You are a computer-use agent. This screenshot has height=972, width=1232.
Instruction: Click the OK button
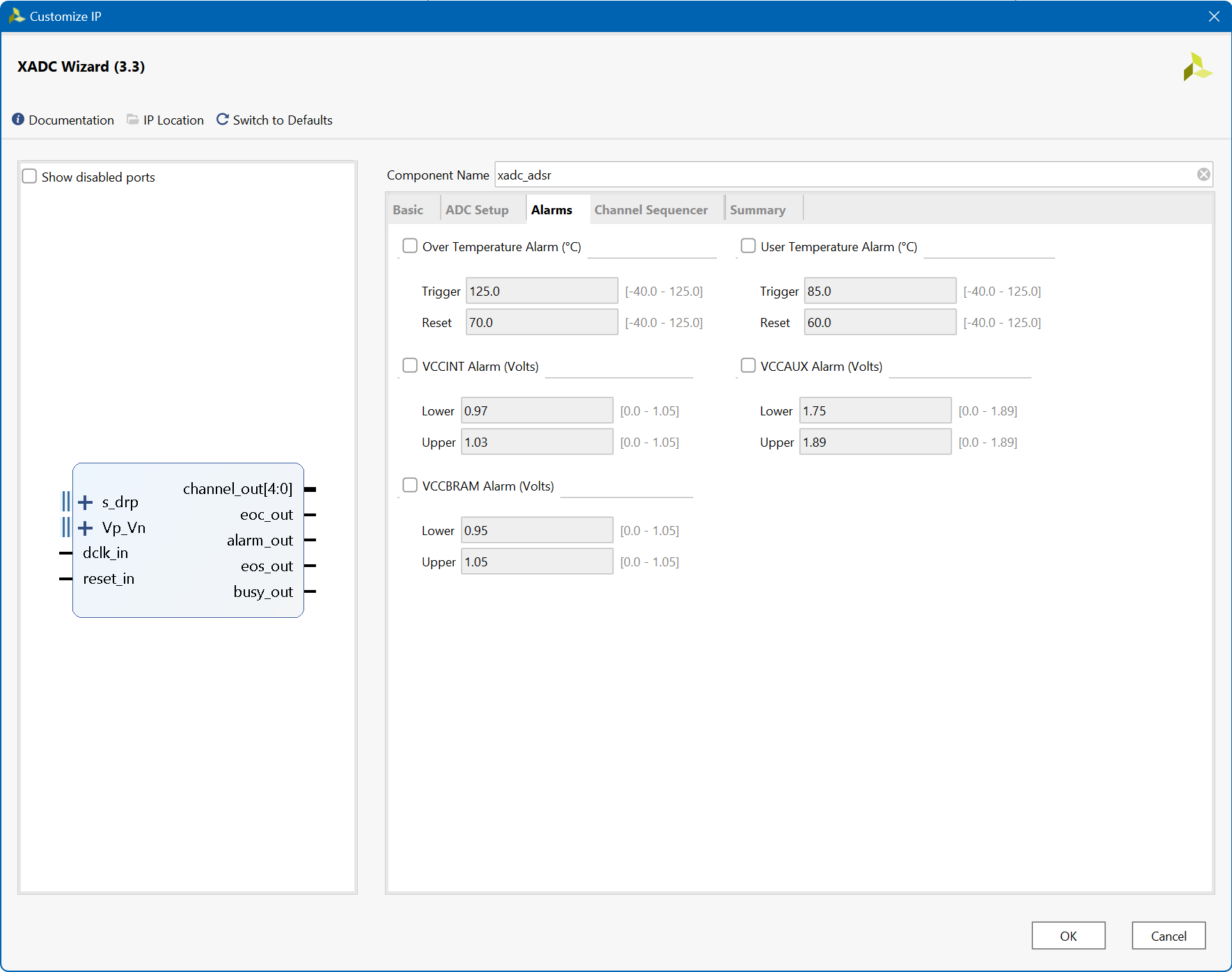1068,936
